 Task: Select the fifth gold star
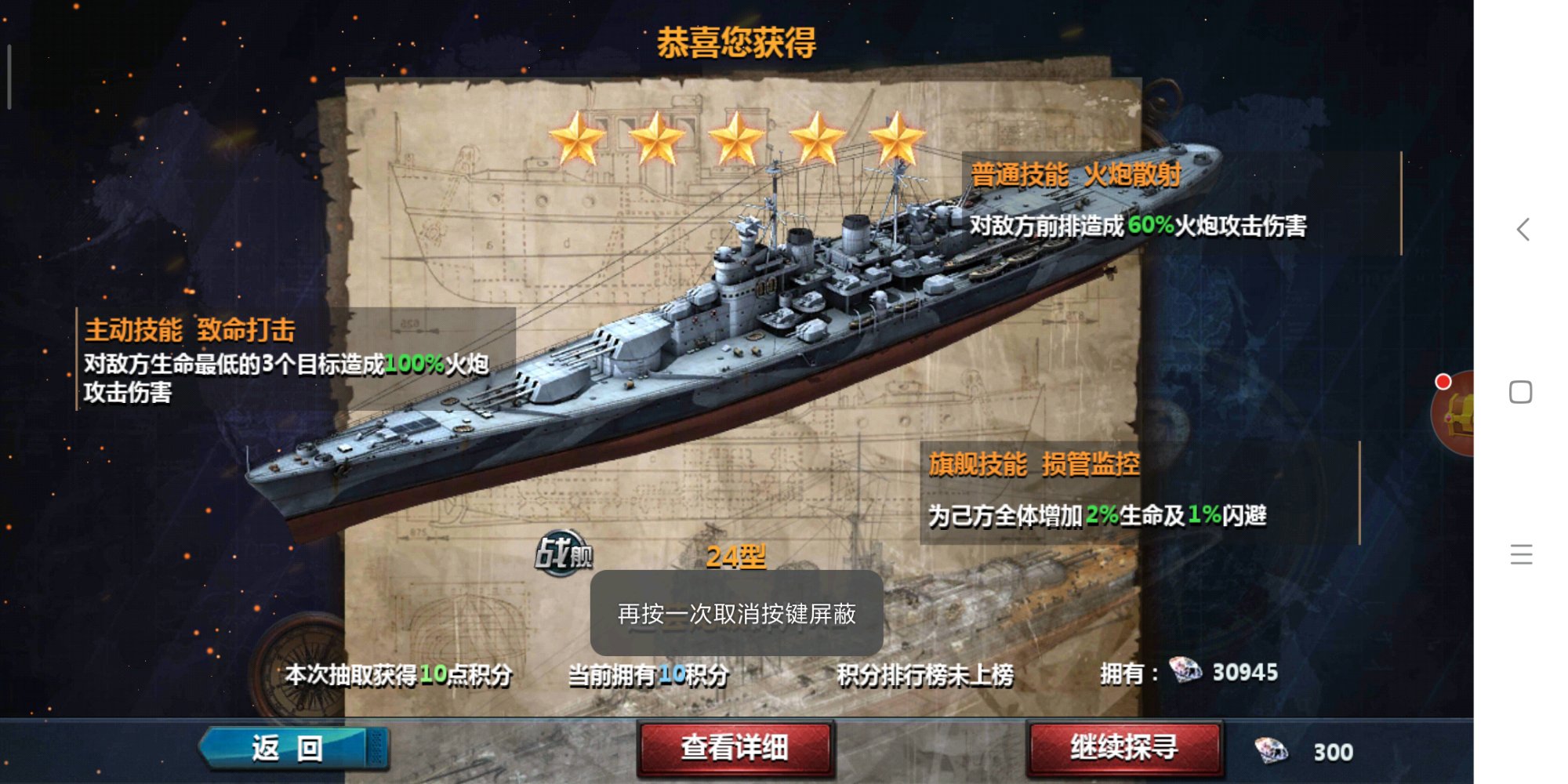(x=897, y=139)
